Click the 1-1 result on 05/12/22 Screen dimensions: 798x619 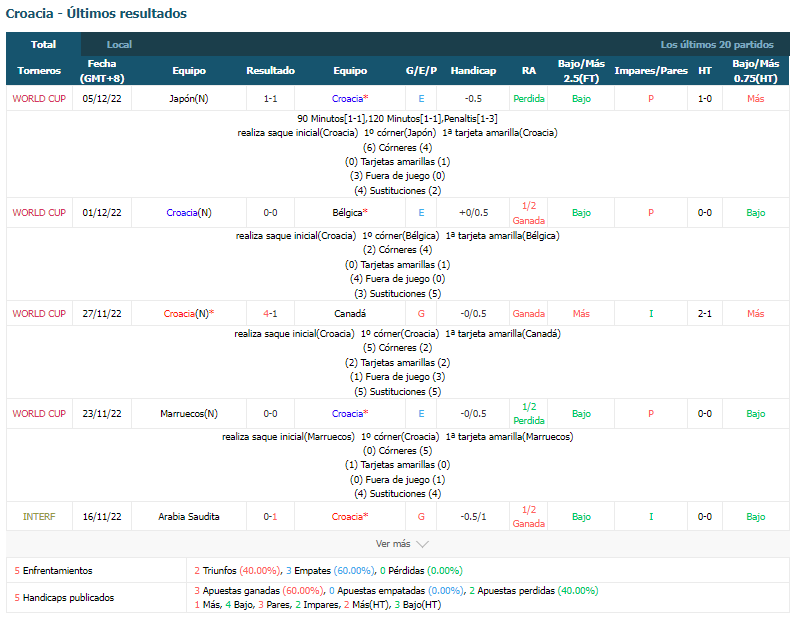pos(270,98)
